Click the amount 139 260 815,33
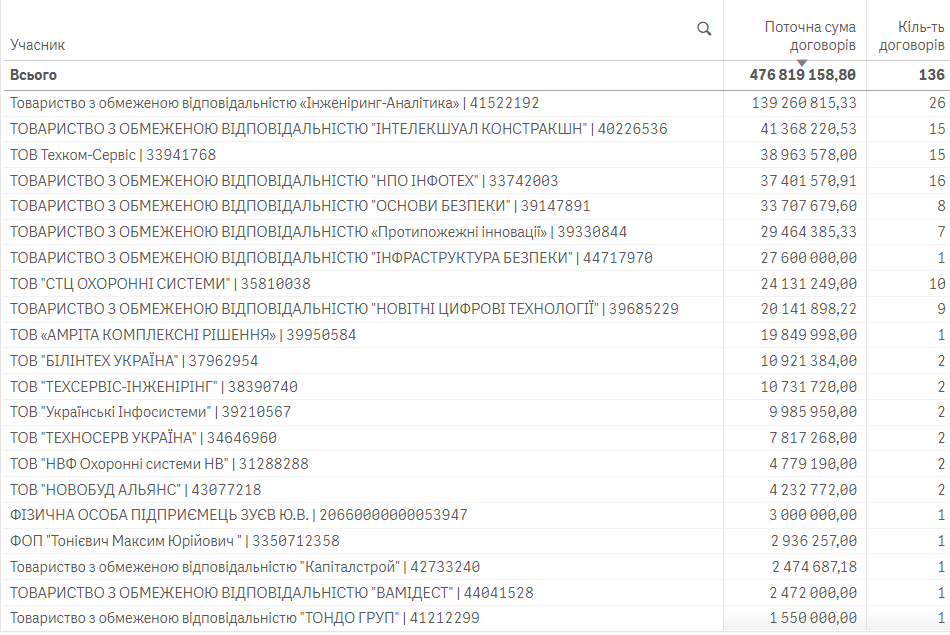 [x=804, y=103]
